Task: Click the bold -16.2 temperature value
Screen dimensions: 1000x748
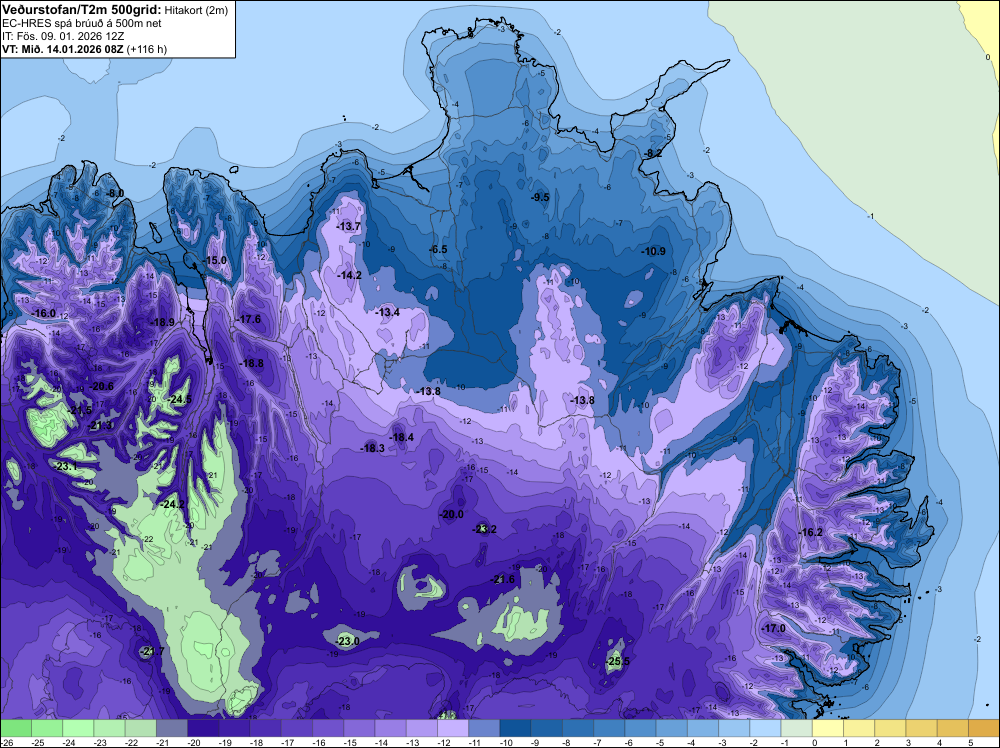Action: [811, 532]
